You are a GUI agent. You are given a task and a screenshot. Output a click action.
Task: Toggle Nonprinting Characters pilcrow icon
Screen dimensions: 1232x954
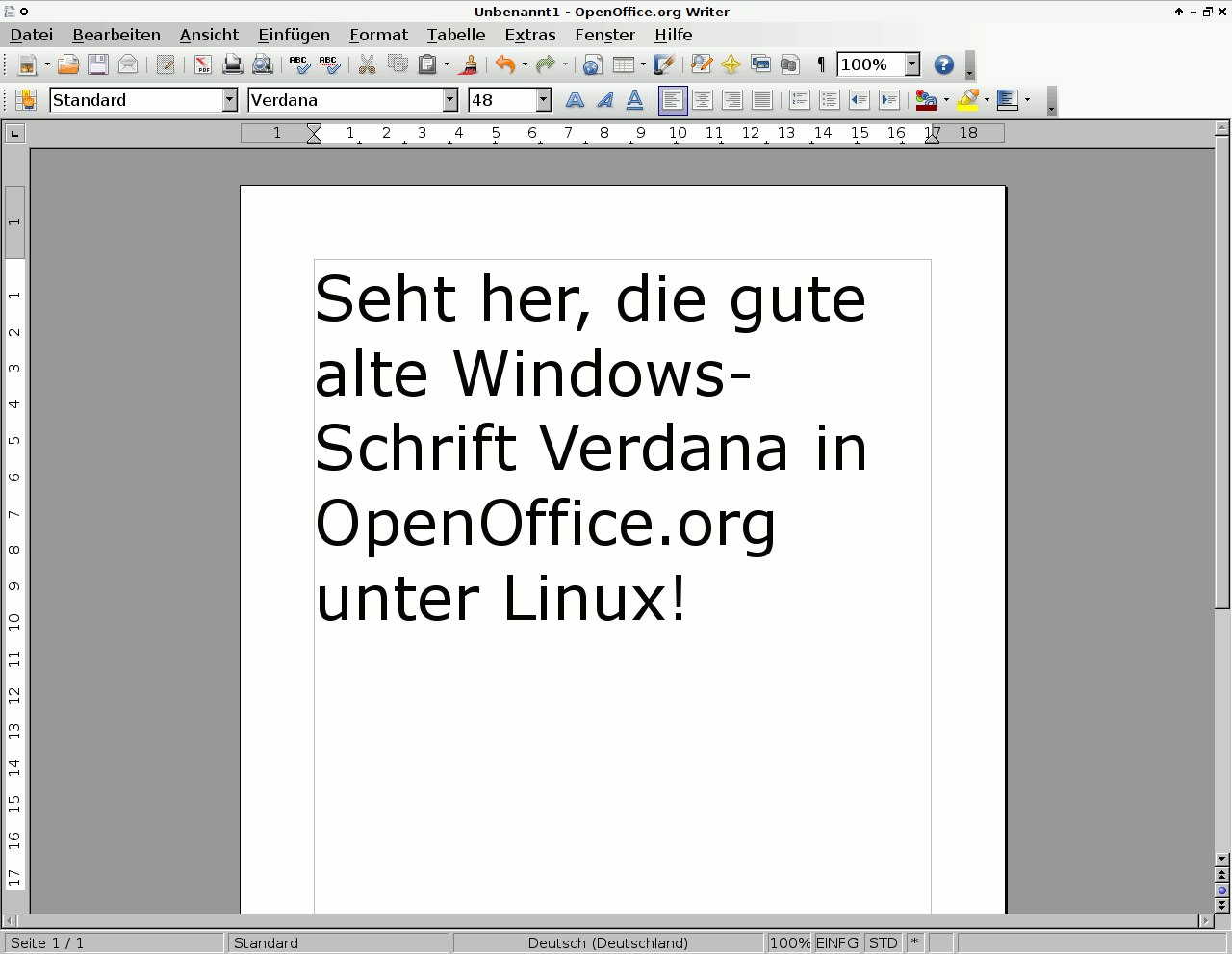[x=821, y=64]
